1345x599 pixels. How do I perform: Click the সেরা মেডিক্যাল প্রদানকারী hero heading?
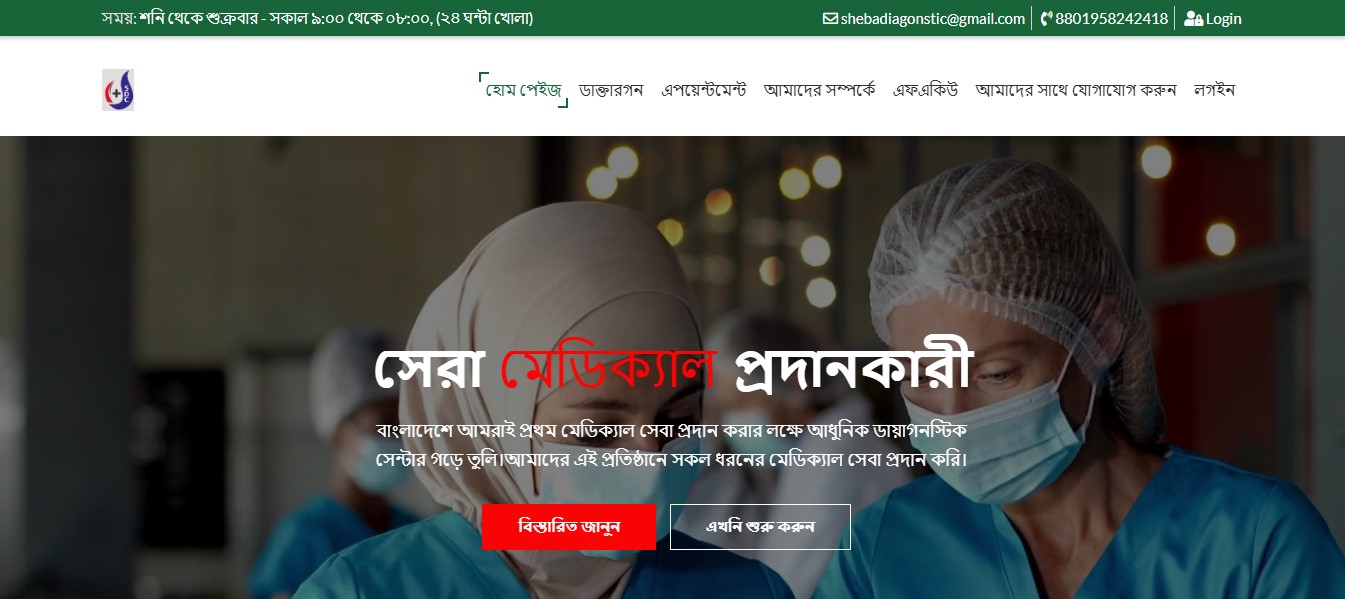click(672, 369)
